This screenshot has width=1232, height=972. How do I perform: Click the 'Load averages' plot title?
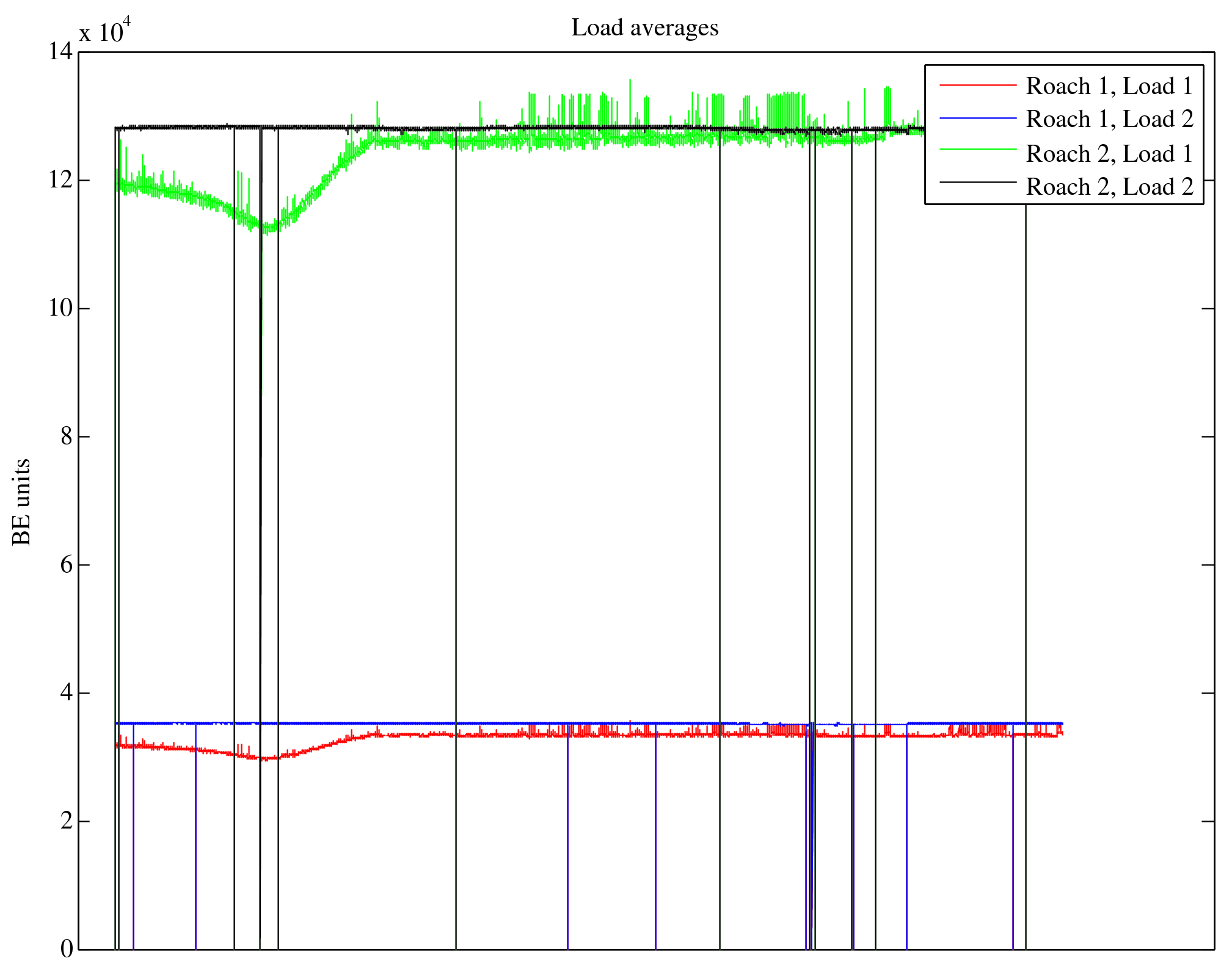(x=644, y=28)
